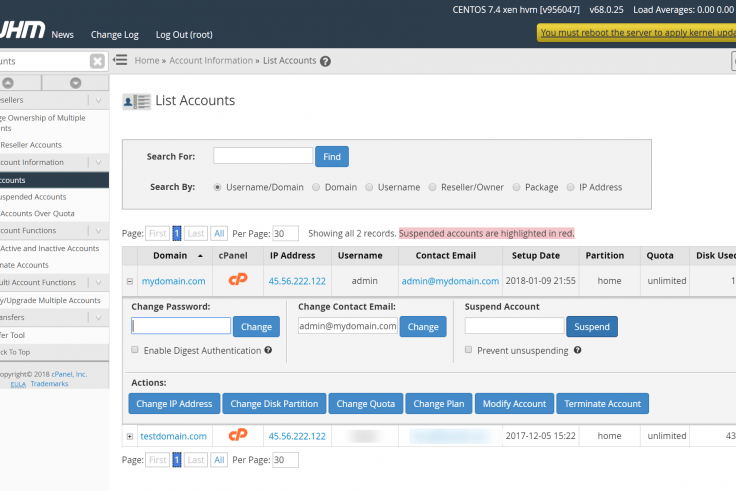Click Change IP Address button
The image size is (736, 491).
pos(174,404)
